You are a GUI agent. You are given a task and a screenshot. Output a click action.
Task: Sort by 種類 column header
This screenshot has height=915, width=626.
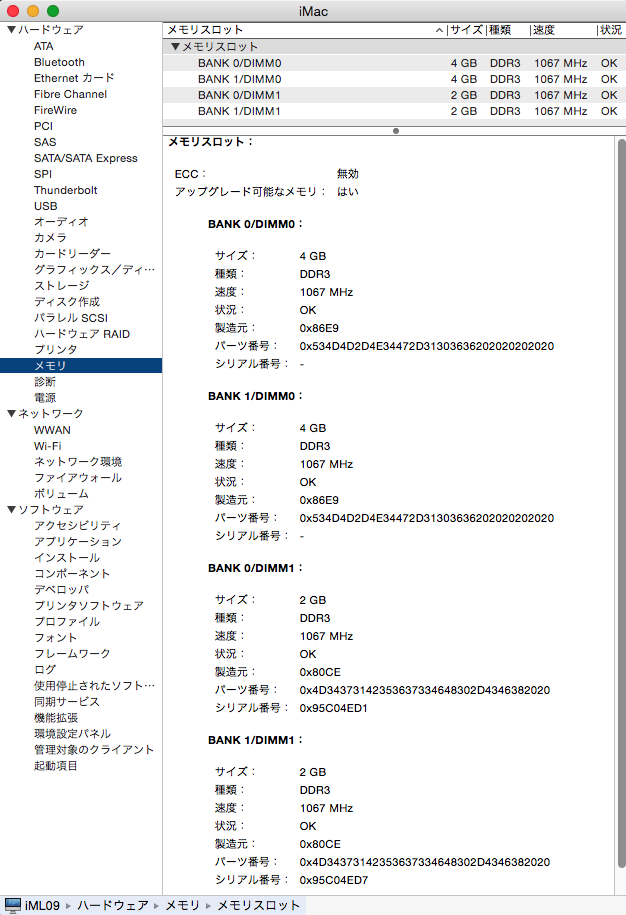point(508,30)
